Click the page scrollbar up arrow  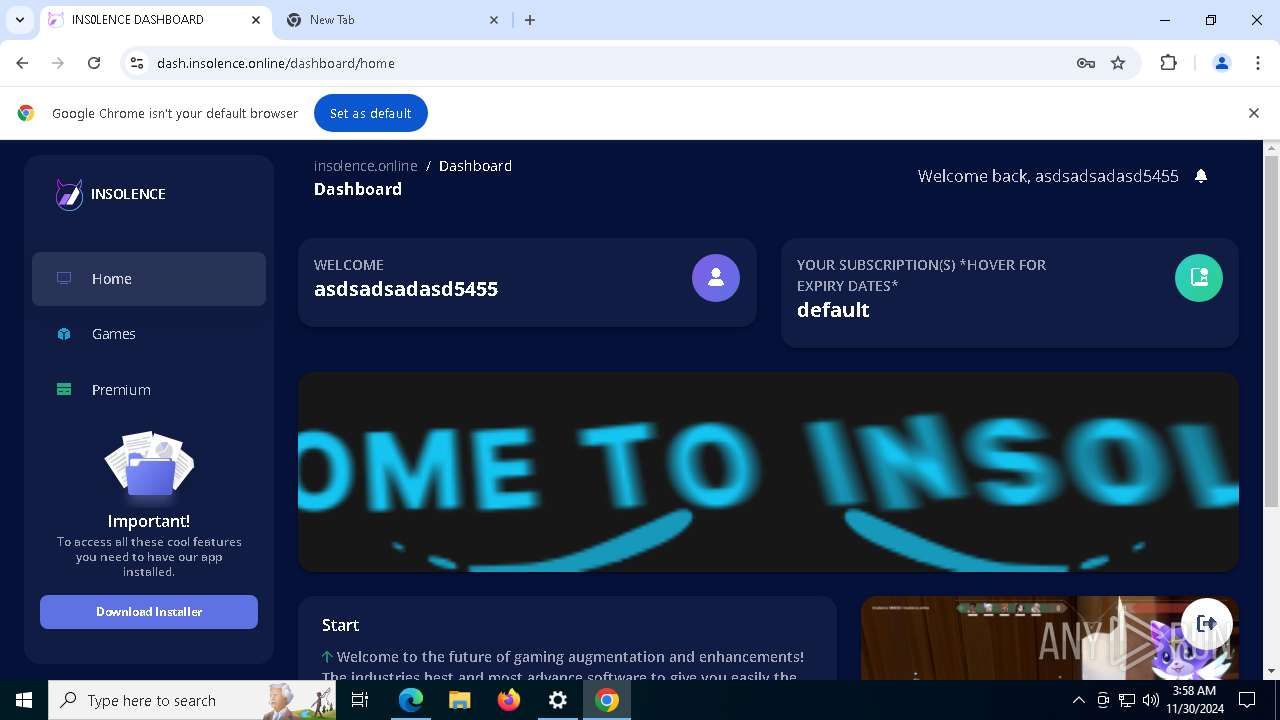tap(1271, 148)
